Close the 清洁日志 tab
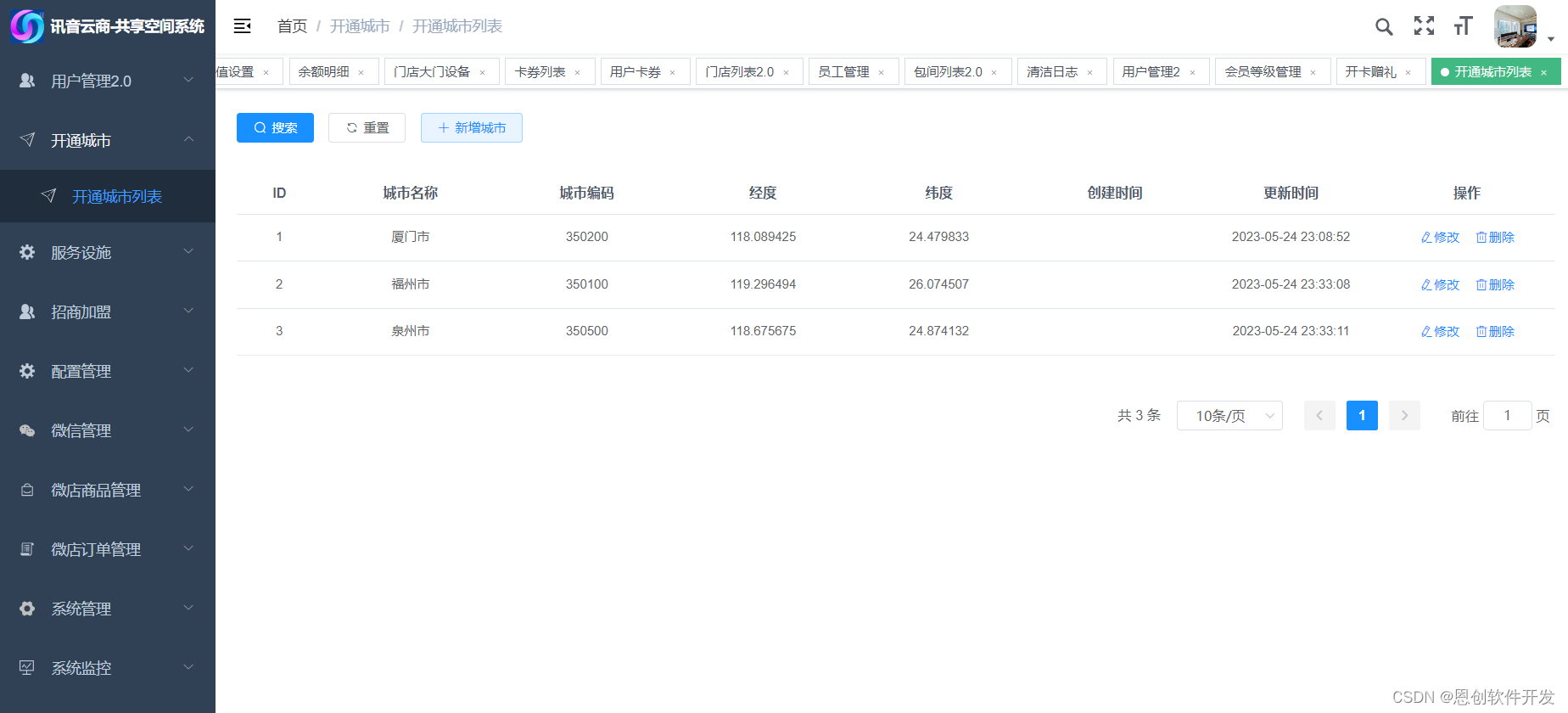The height and width of the screenshot is (713, 1568). pos(1090,73)
